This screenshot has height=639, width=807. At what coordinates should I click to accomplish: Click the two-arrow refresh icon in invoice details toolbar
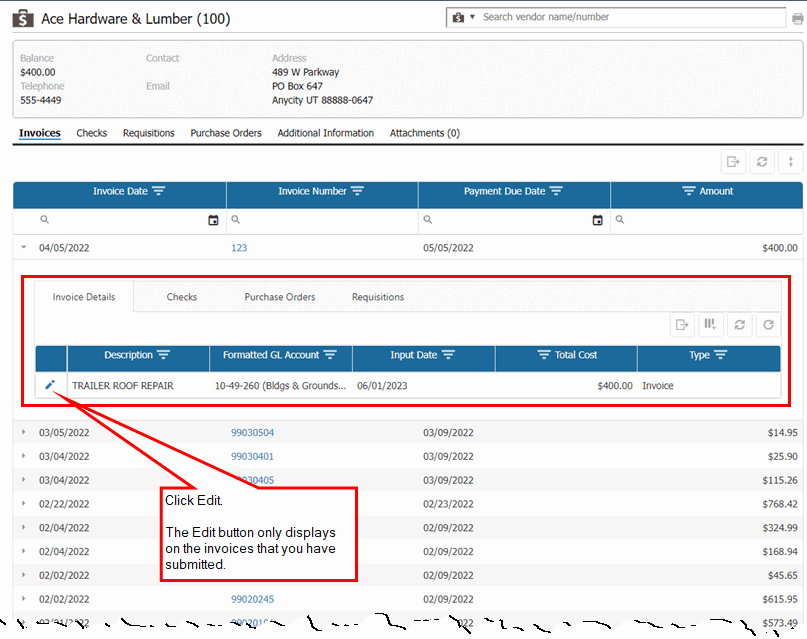[x=740, y=325]
